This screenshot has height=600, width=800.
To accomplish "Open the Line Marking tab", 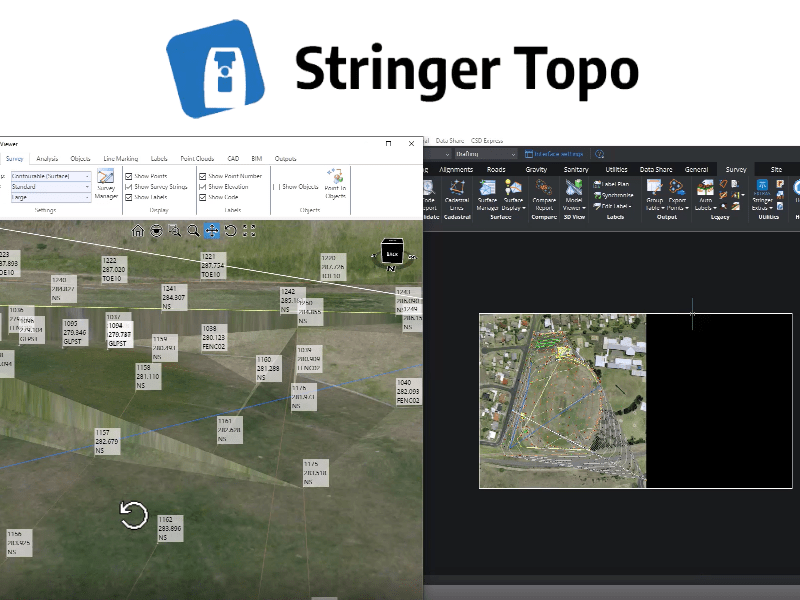I will click(x=120, y=159).
